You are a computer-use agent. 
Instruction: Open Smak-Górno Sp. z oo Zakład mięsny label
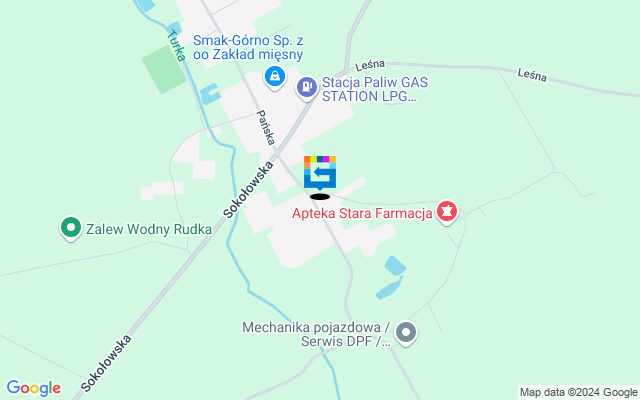[248, 47]
